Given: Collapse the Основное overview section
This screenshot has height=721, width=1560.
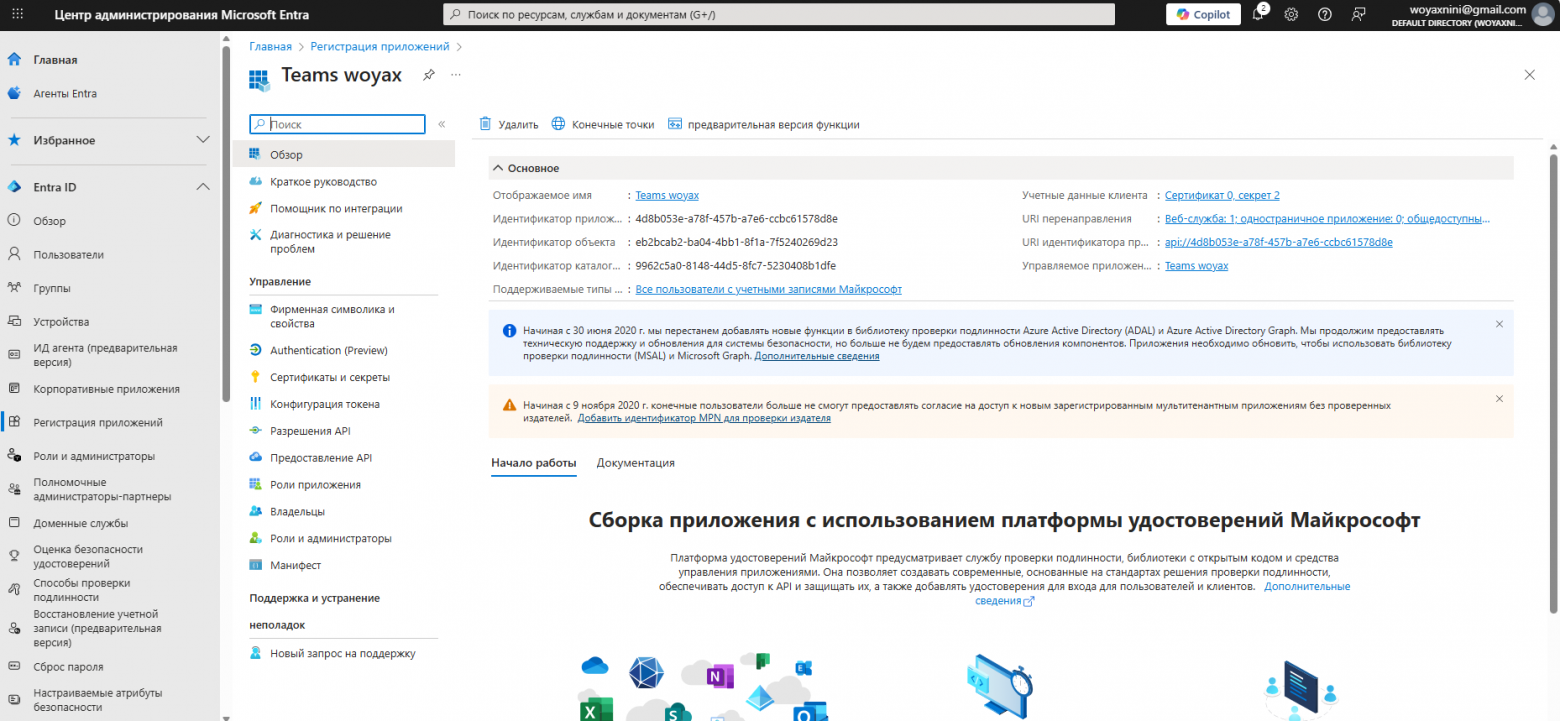Looking at the screenshot, I should tap(498, 167).
